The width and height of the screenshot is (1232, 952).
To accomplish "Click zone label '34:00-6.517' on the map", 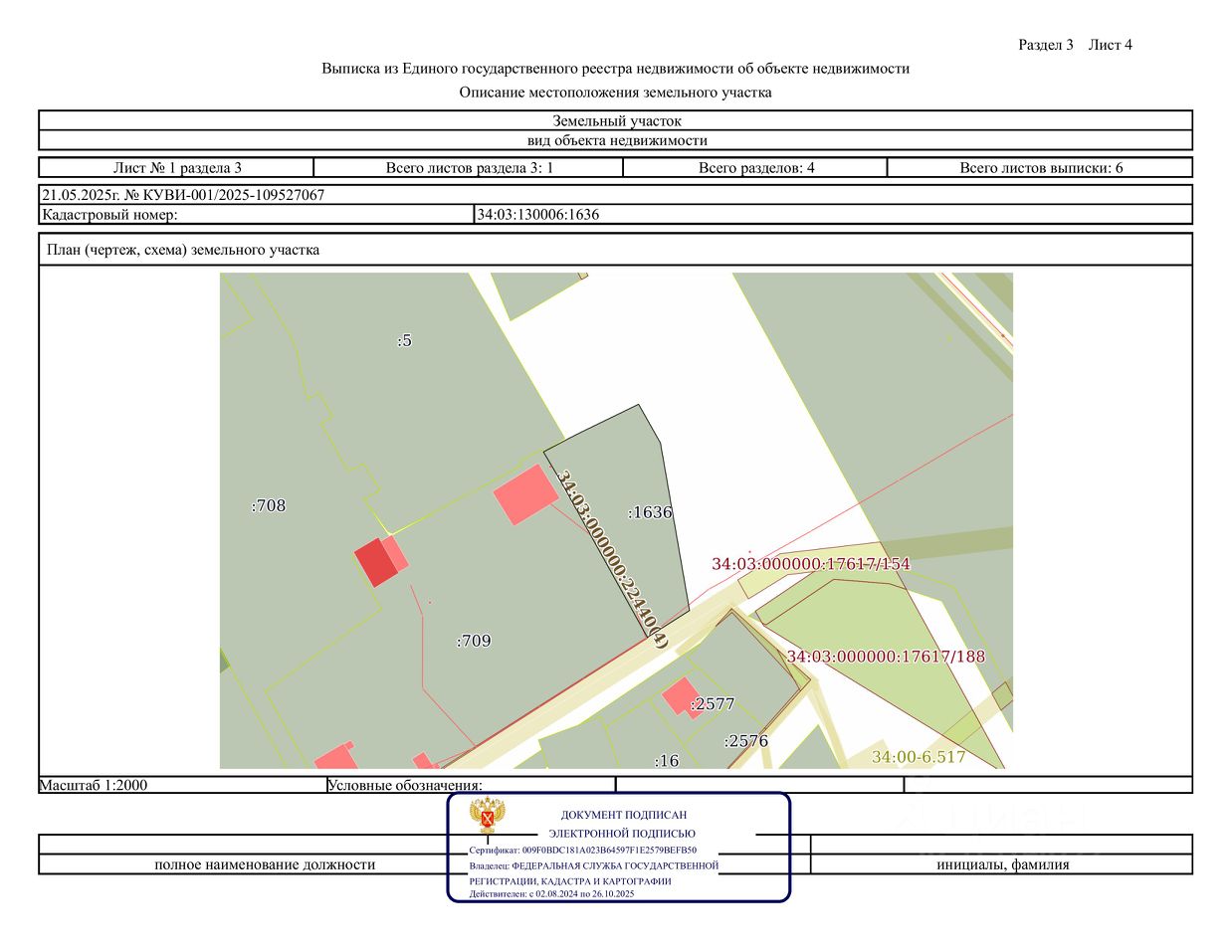I will click(919, 757).
